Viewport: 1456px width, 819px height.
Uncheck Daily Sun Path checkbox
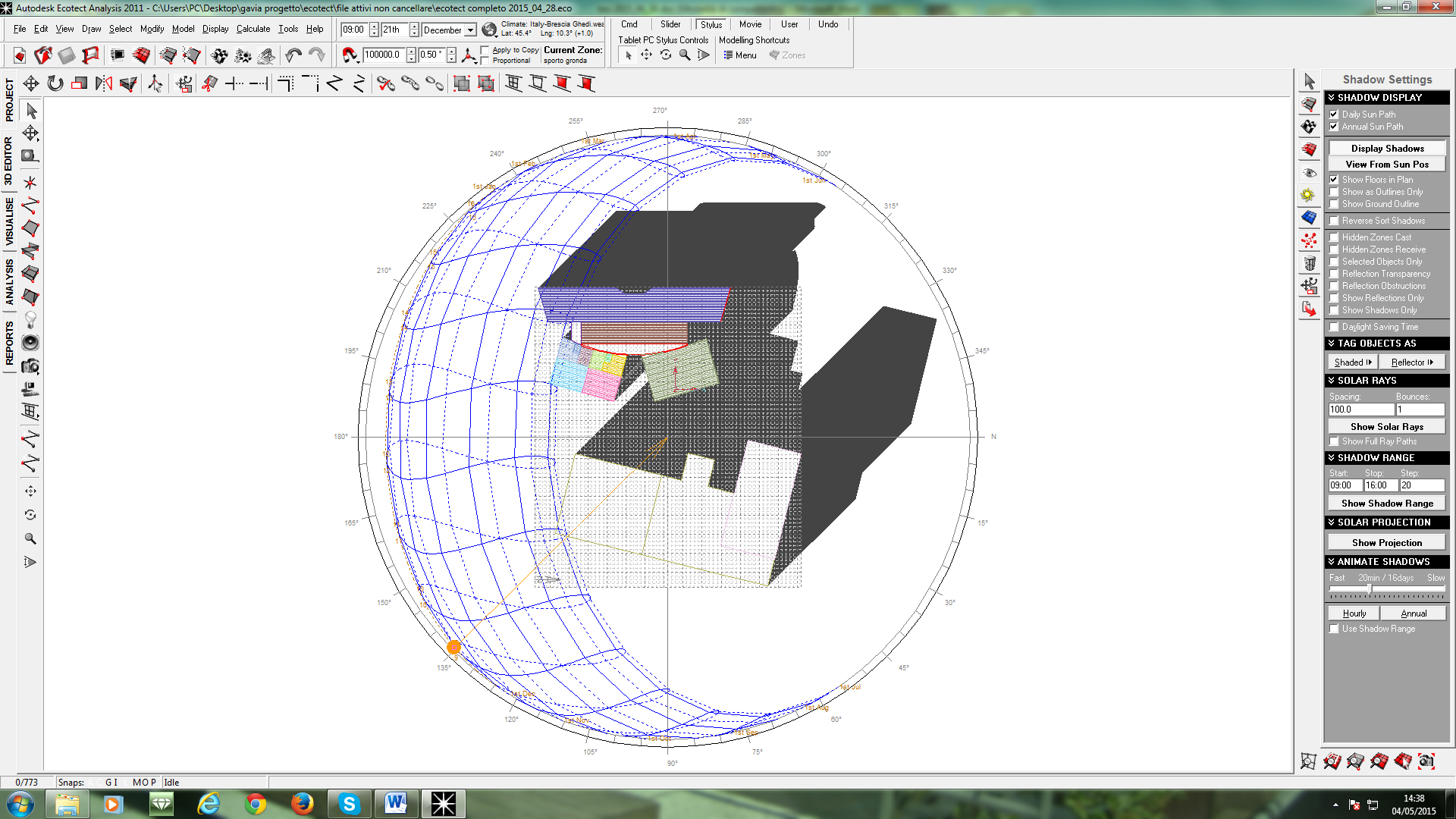(x=1334, y=115)
